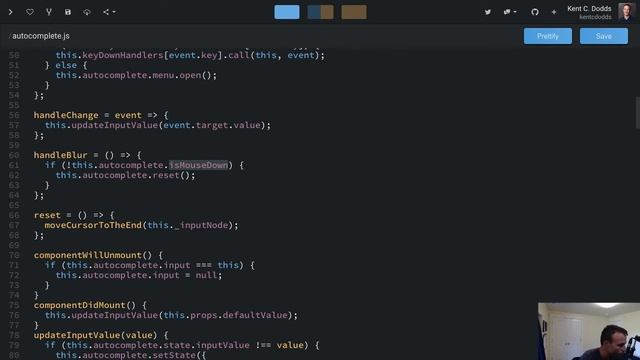This screenshot has width=640, height=360.
Task: Open the Twitter icon link
Action: tap(488, 12)
